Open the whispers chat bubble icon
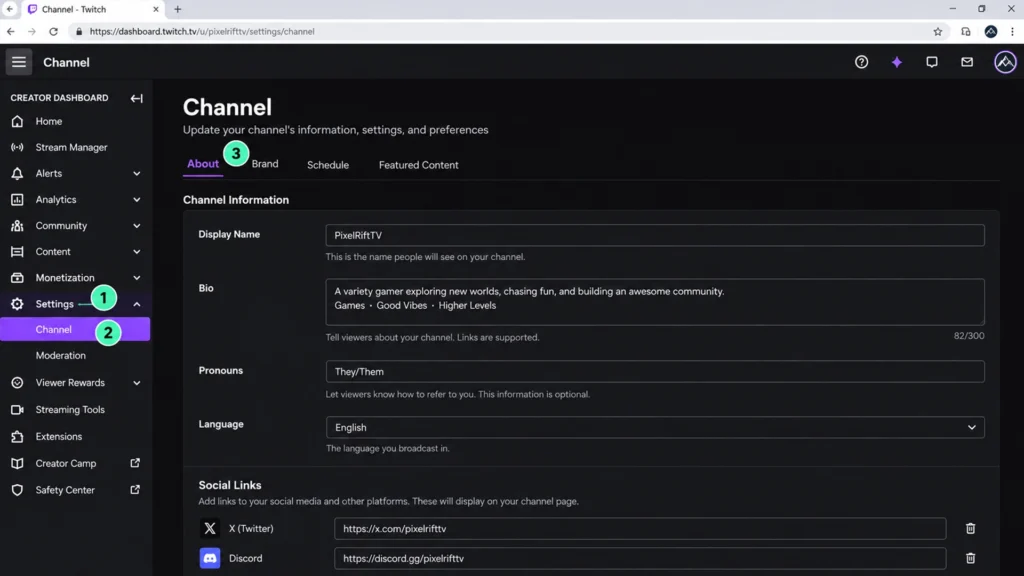The width and height of the screenshot is (1024, 576). [932, 62]
